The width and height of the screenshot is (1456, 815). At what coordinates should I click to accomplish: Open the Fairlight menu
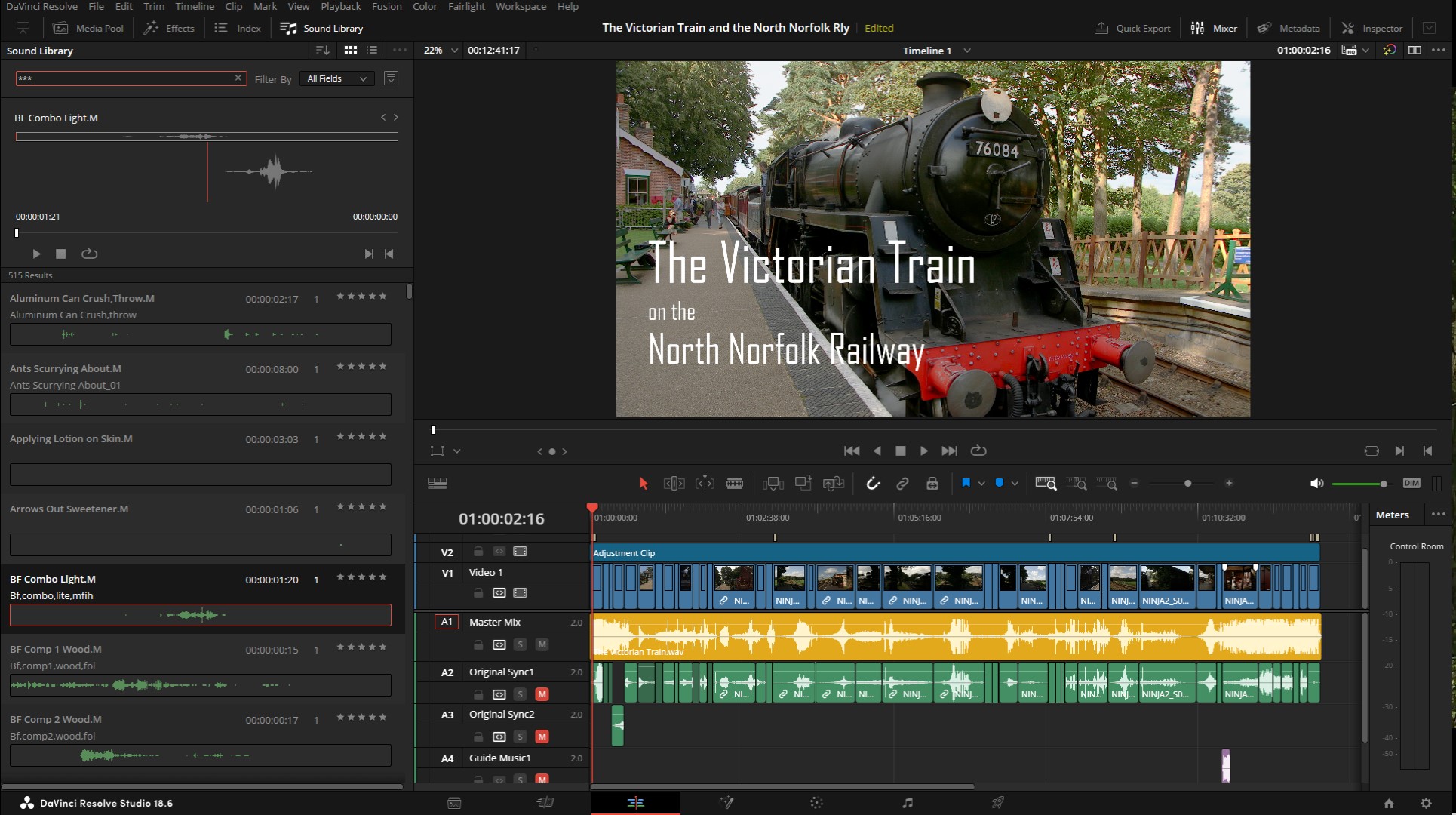coord(466,6)
